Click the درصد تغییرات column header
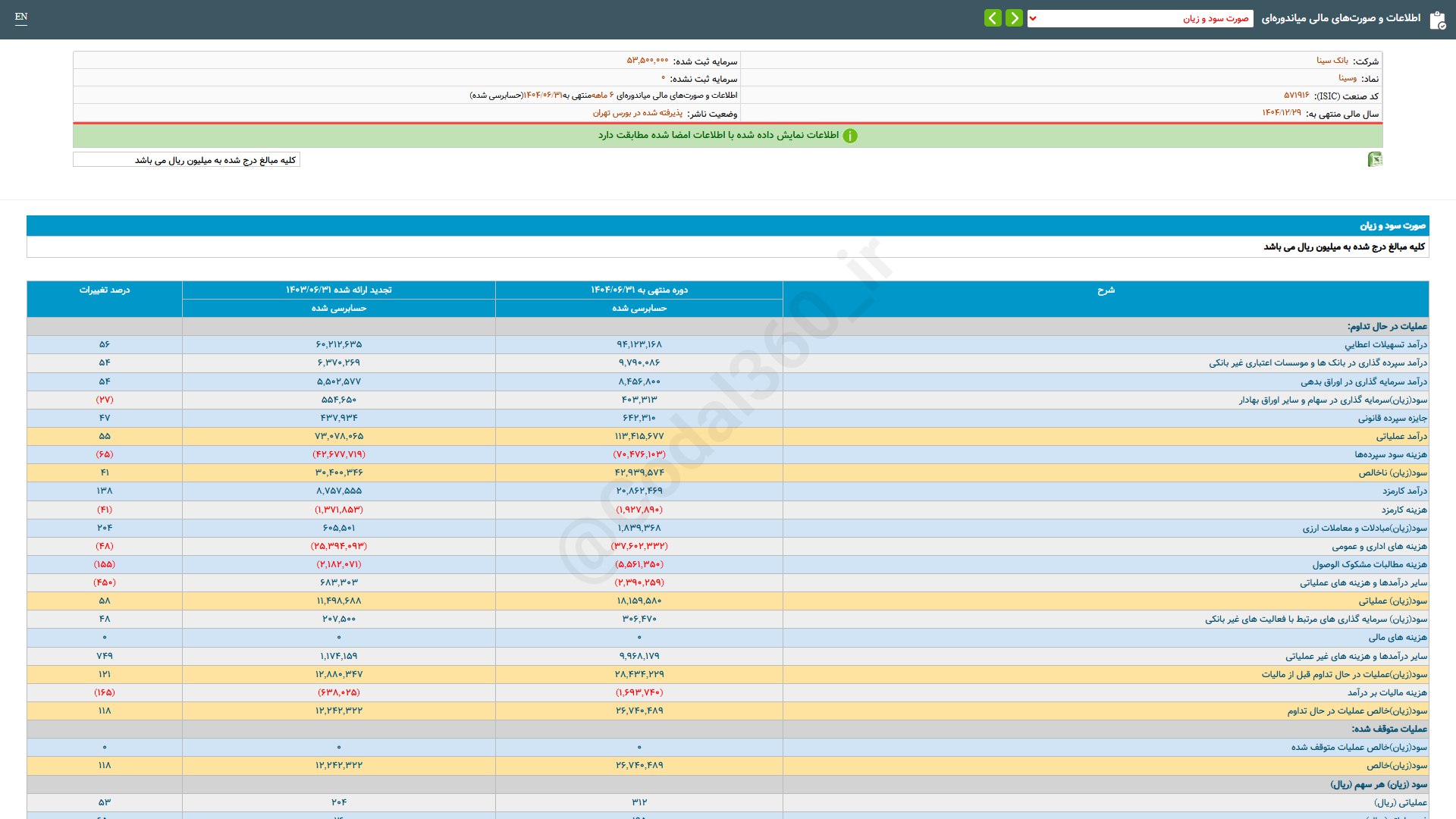 (x=105, y=290)
